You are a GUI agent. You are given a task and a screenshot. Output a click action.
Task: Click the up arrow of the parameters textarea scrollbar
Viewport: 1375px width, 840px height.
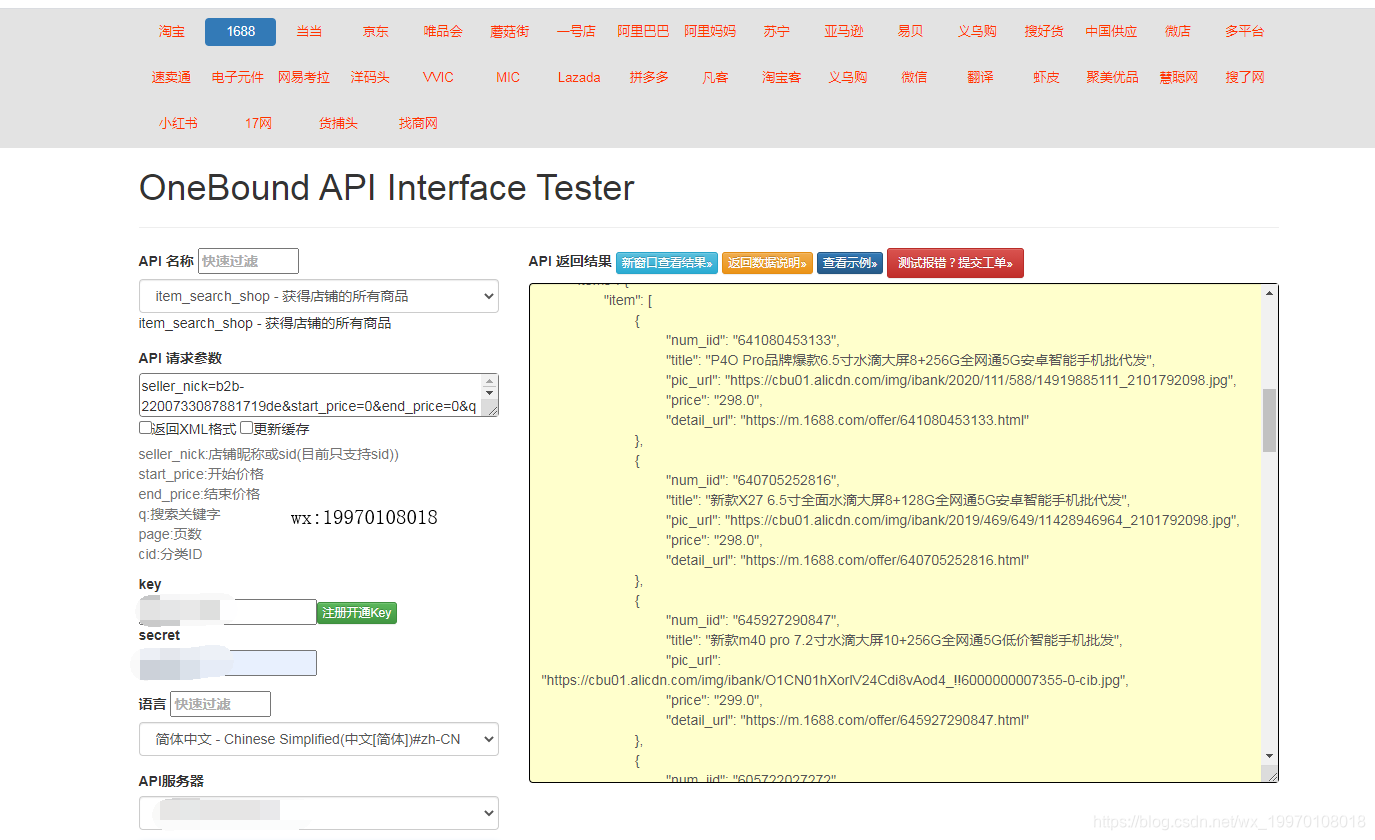pyautogui.click(x=490, y=381)
